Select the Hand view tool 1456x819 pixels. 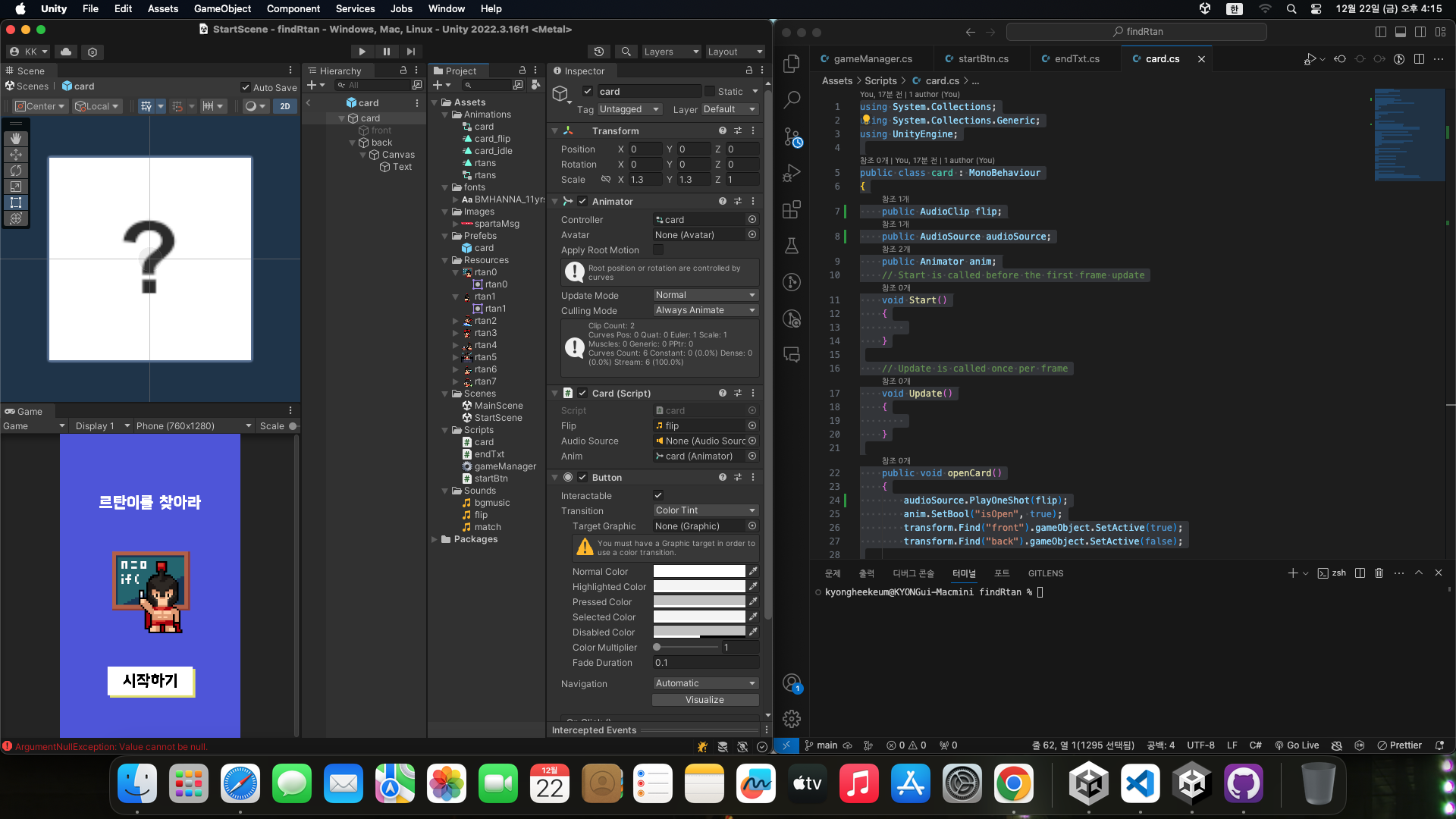click(16, 139)
